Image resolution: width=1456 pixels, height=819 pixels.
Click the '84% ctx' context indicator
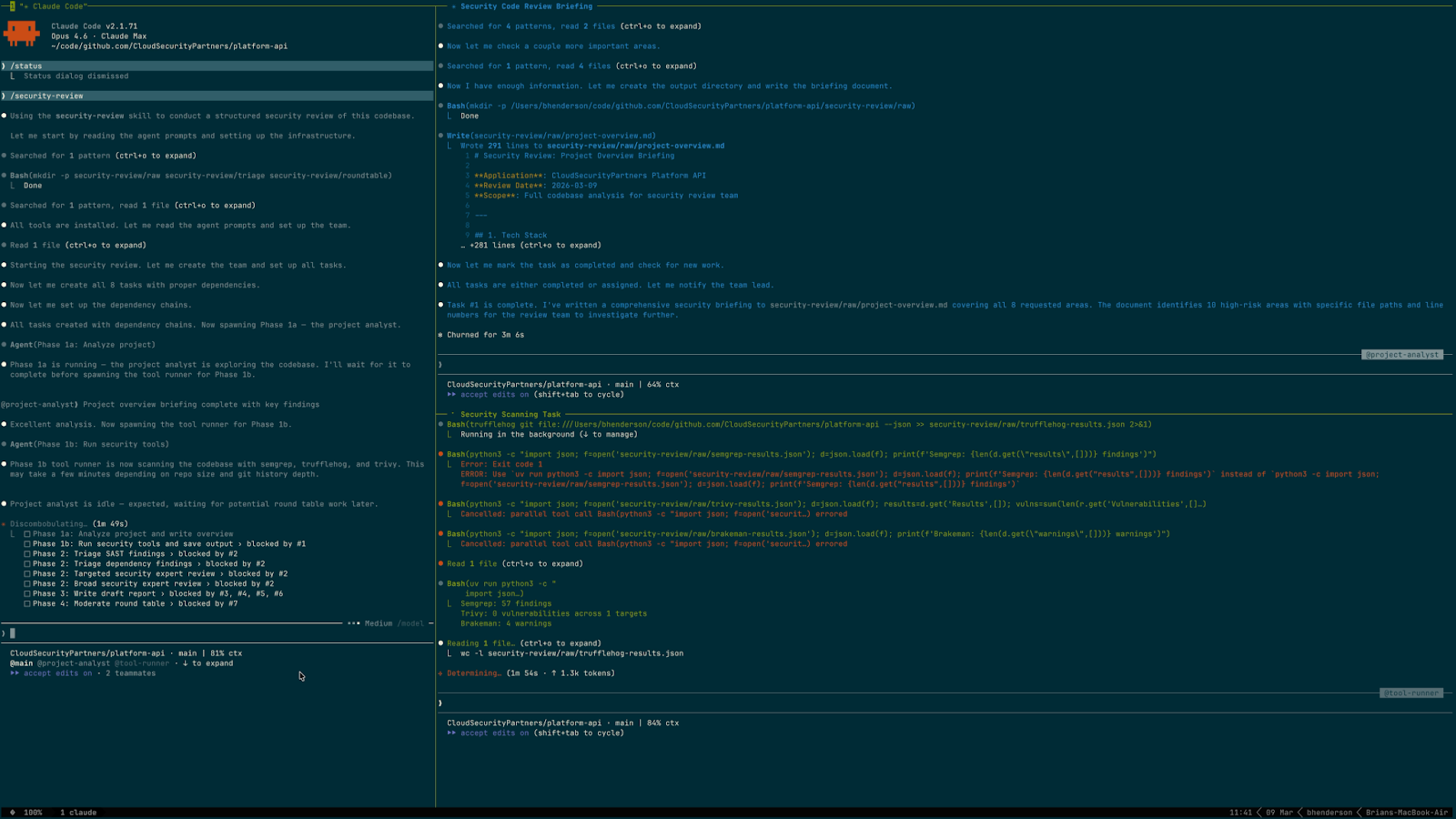pyautogui.click(x=662, y=723)
